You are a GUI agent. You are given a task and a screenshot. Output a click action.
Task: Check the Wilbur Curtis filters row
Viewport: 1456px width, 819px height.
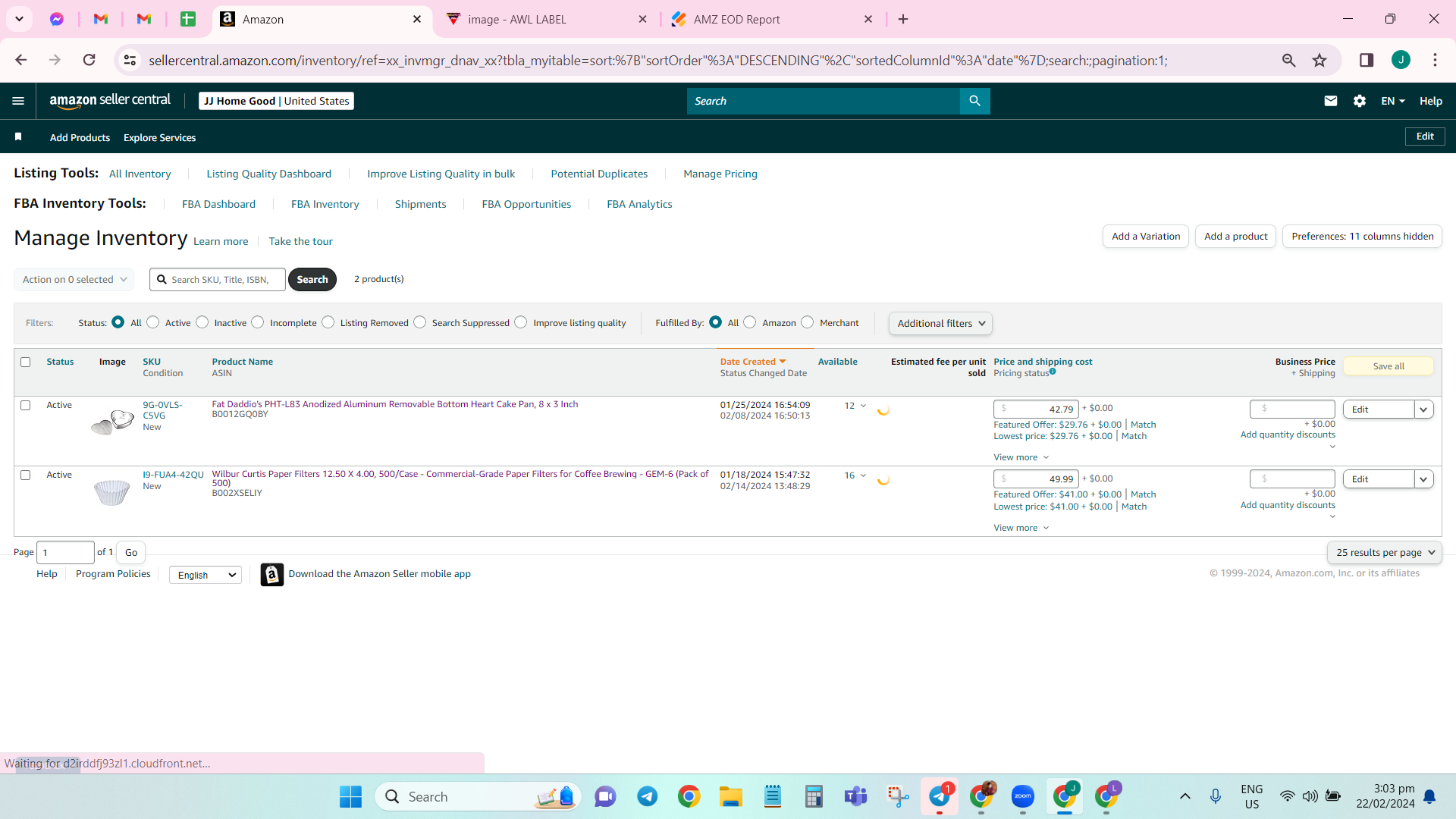(x=26, y=475)
